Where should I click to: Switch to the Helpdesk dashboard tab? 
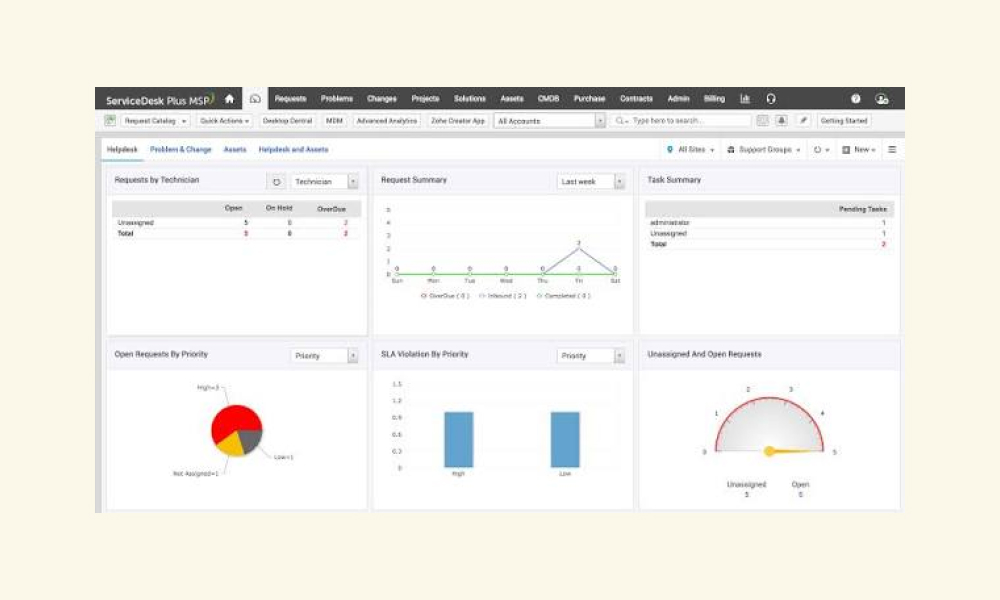pos(122,150)
